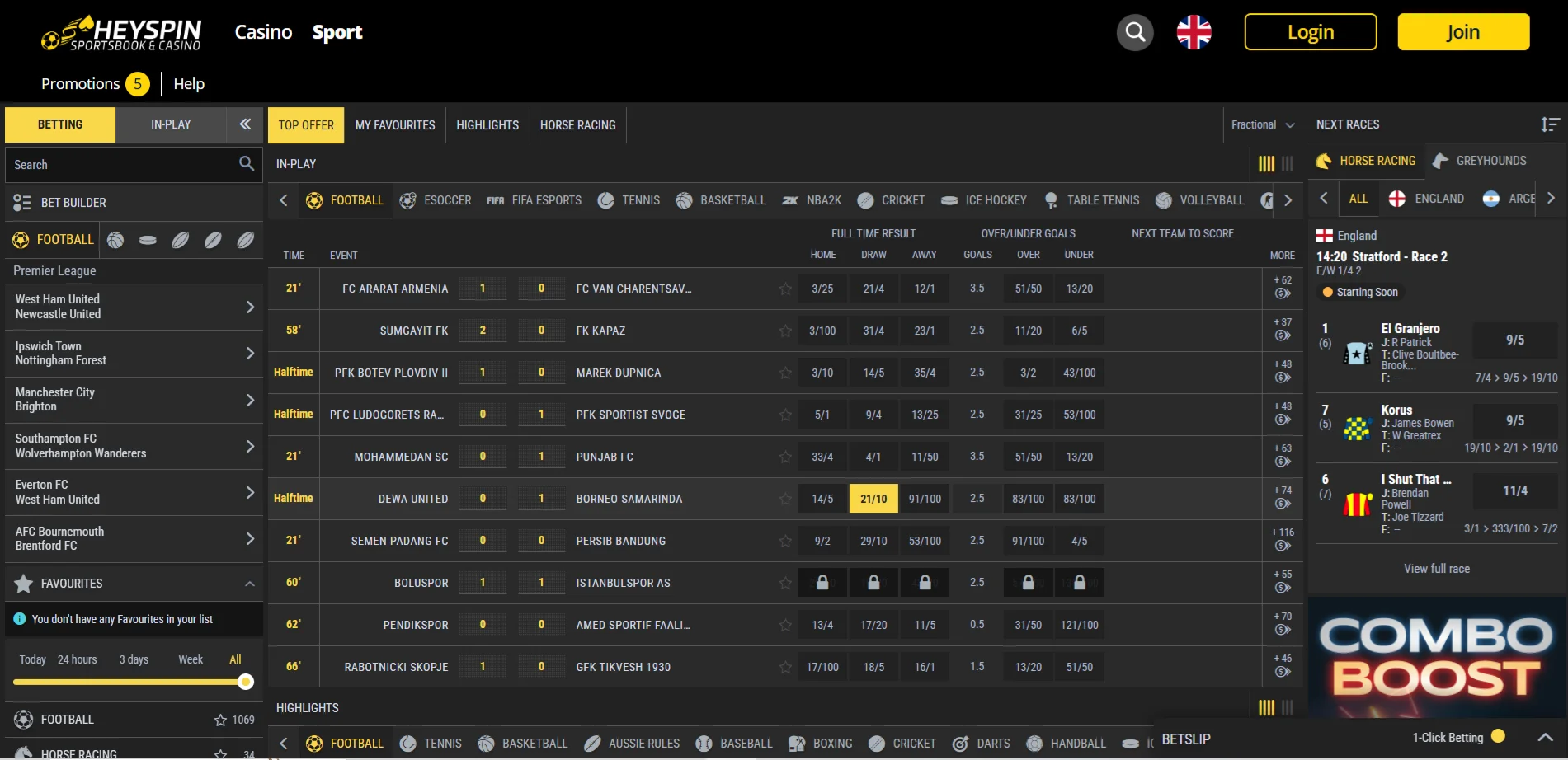Collapse the Favourites section
1568x760 pixels.
click(250, 584)
